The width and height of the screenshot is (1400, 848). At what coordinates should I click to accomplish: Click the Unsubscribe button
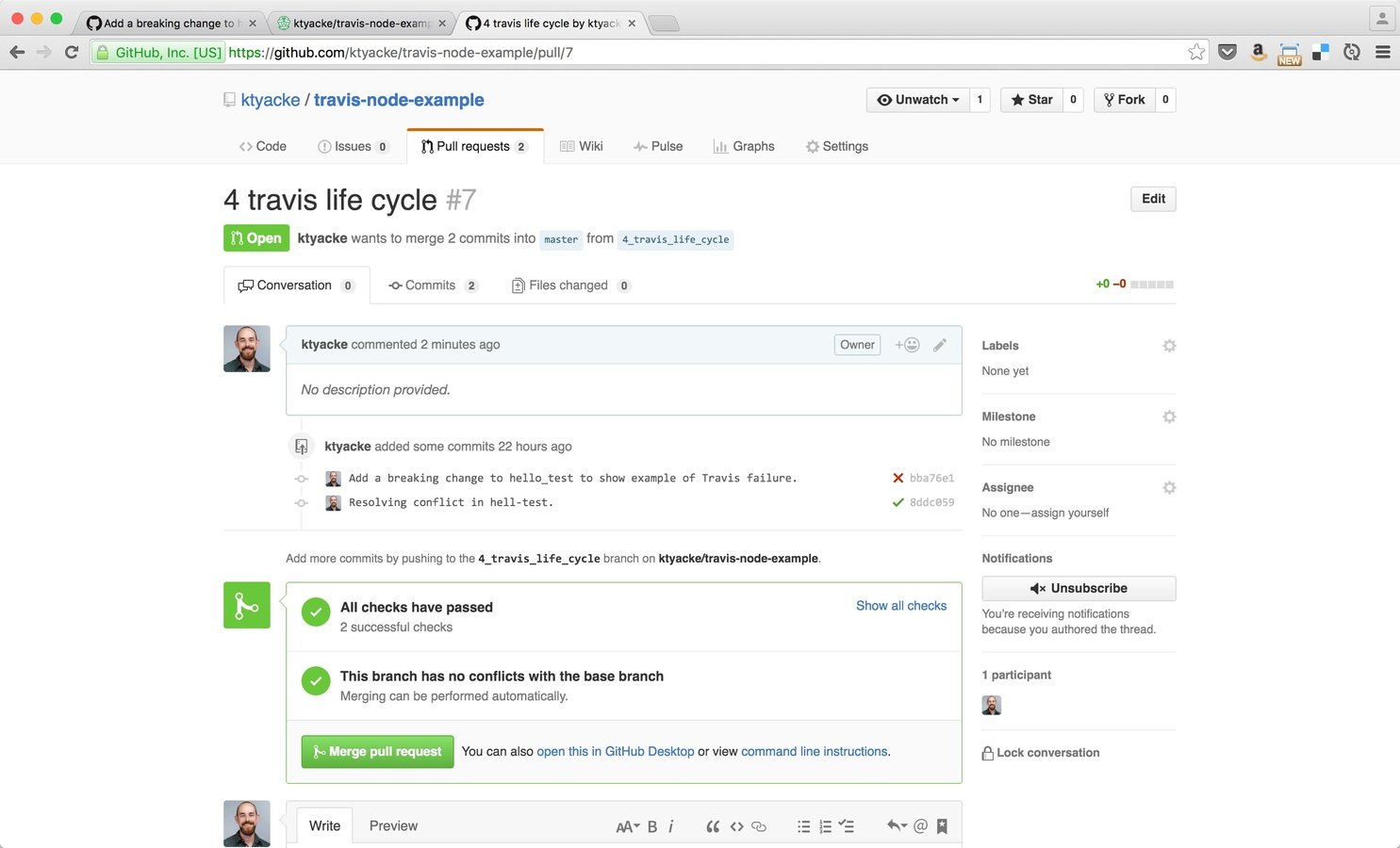click(1079, 588)
